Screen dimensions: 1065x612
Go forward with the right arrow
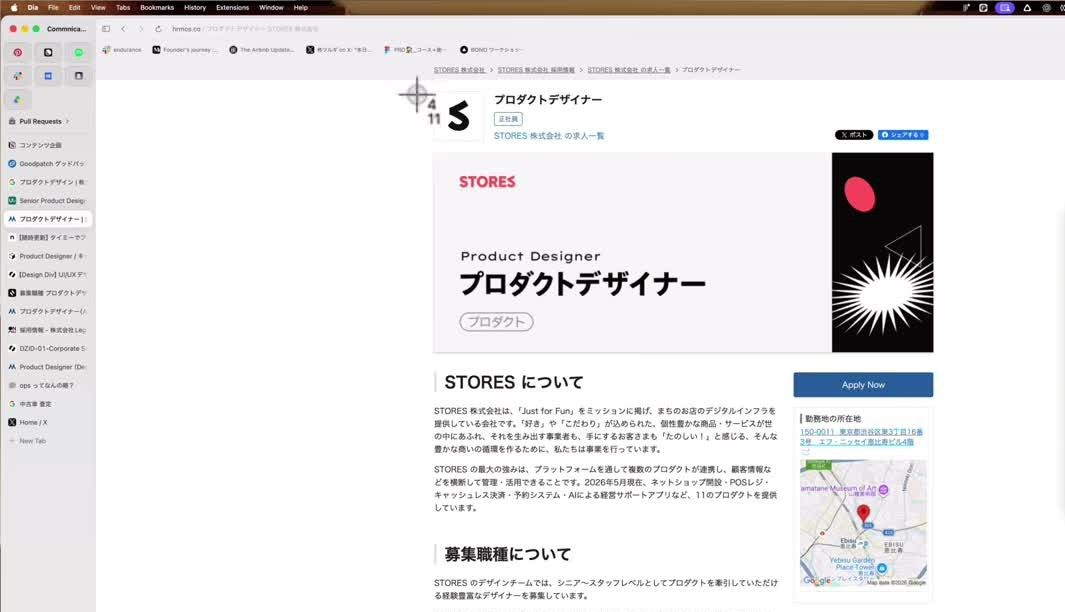click(141, 29)
